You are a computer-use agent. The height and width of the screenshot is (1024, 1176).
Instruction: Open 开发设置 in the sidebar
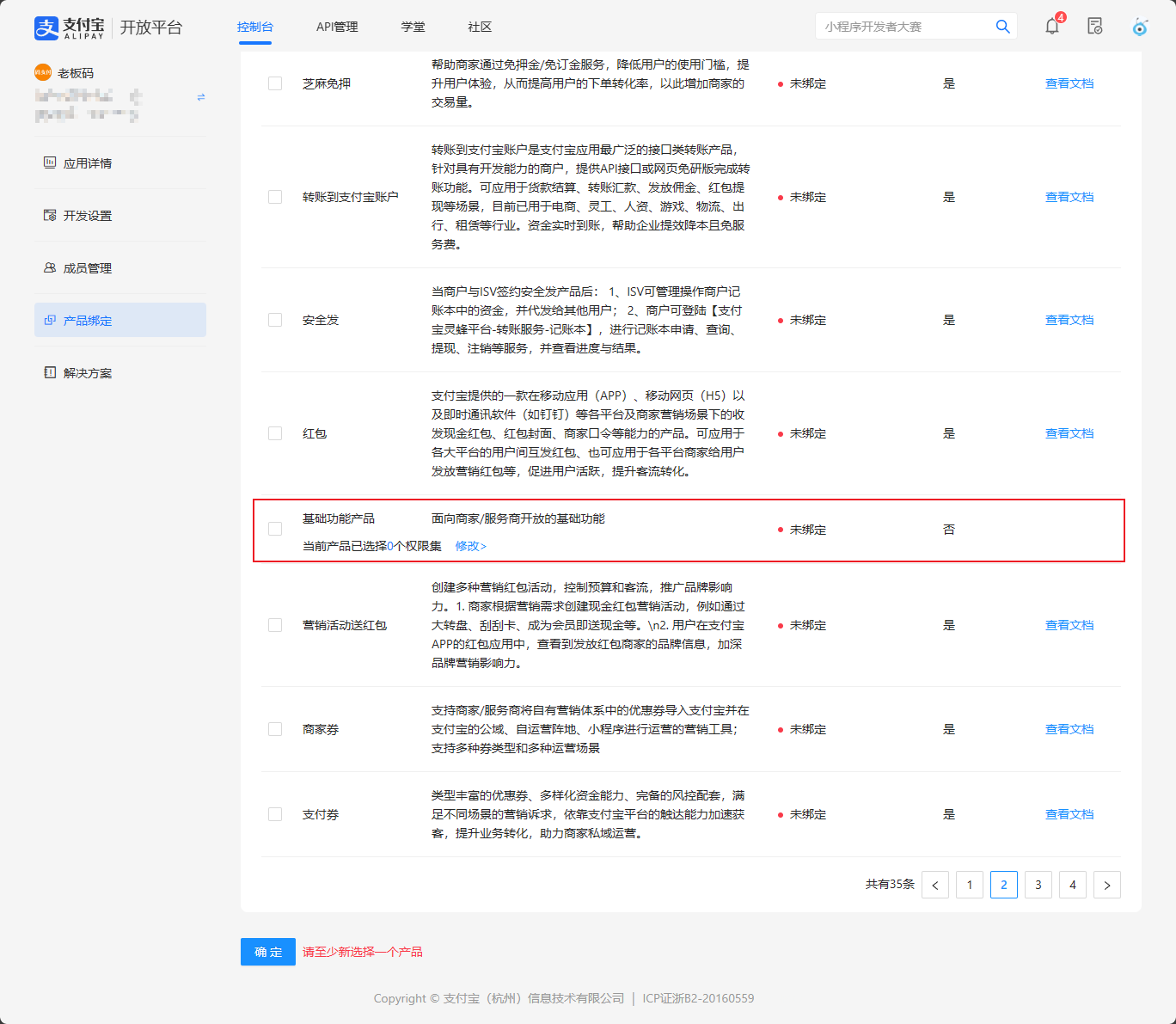pyautogui.click(x=87, y=216)
